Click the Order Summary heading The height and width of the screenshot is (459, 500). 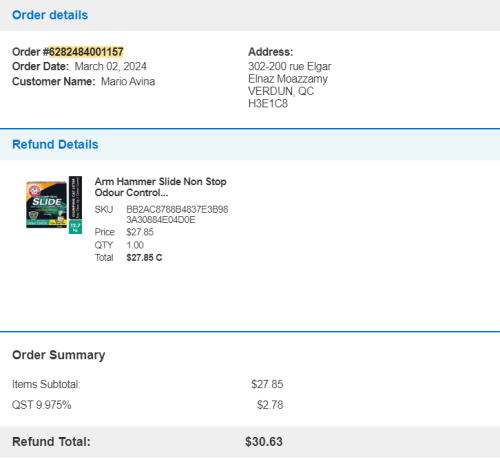[x=59, y=355]
